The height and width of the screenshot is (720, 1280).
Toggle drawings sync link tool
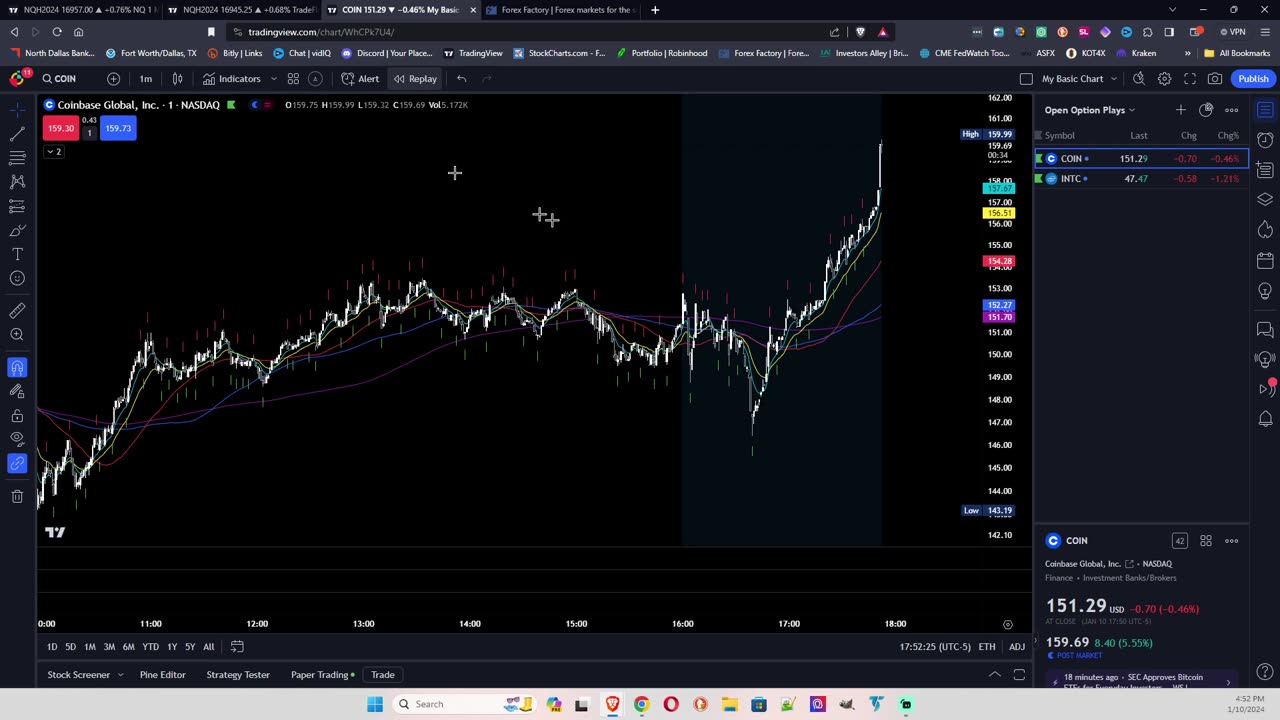point(17,464)
